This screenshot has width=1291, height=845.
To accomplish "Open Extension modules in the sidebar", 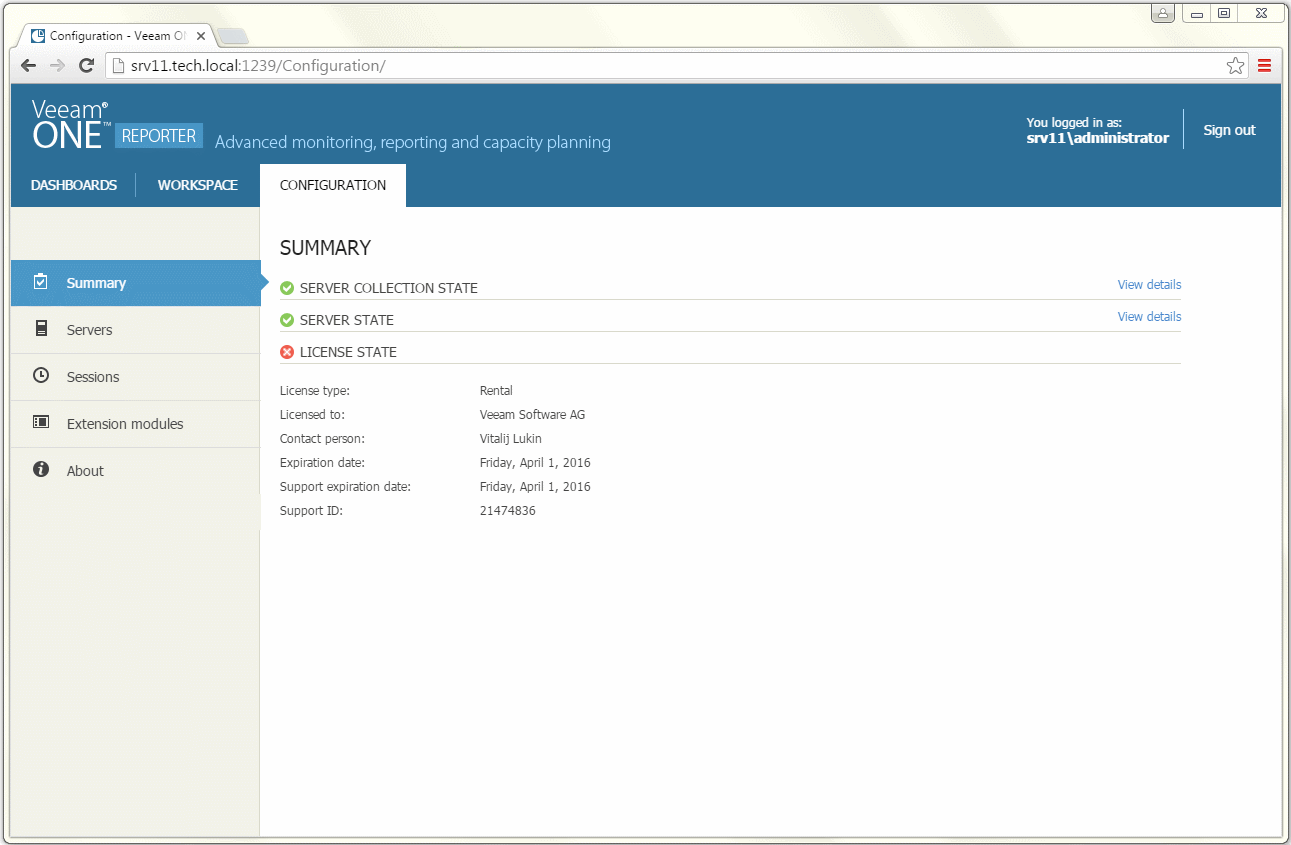I will click(135, 424).
